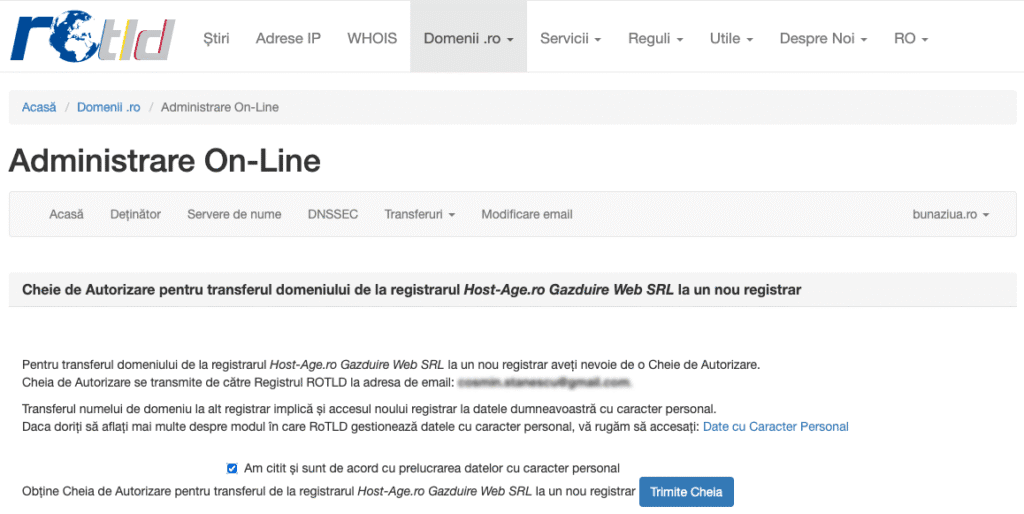1024x514 pixels.
Task: Open the Deținător section
Action: pyautogui.click(x=135, y=214)
